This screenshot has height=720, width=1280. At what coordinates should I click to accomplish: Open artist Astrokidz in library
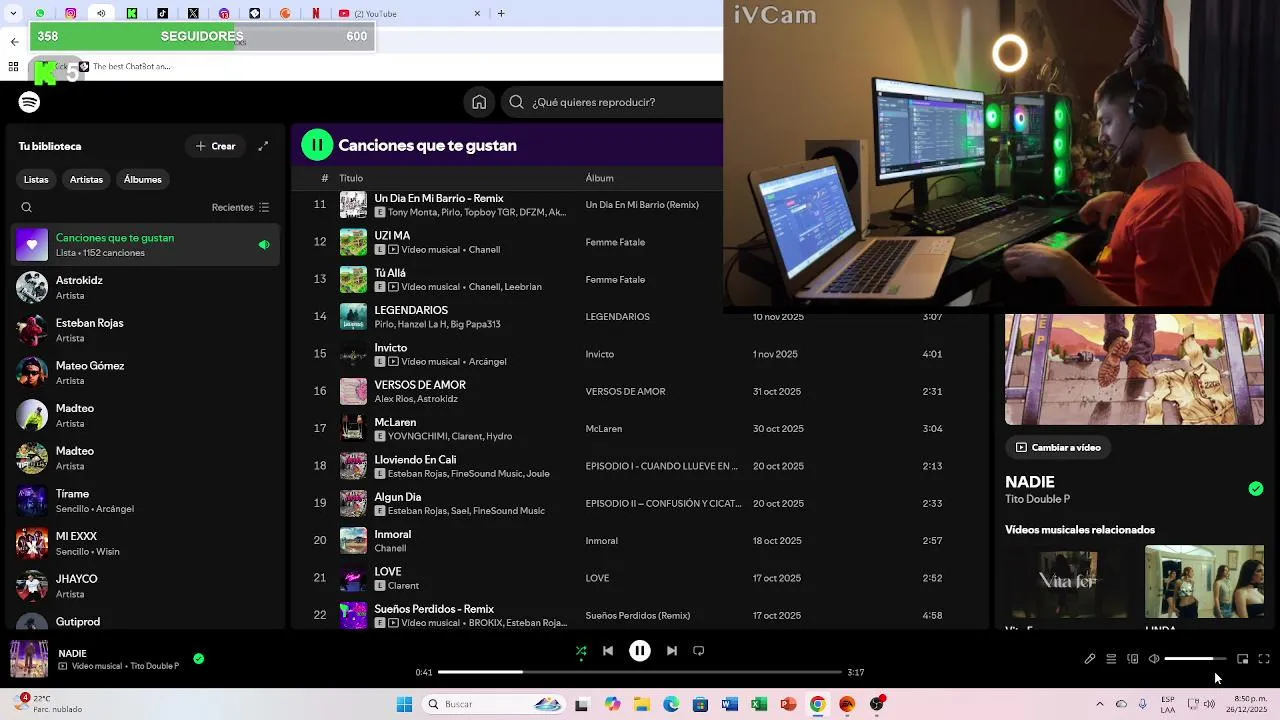coord(145,288)
